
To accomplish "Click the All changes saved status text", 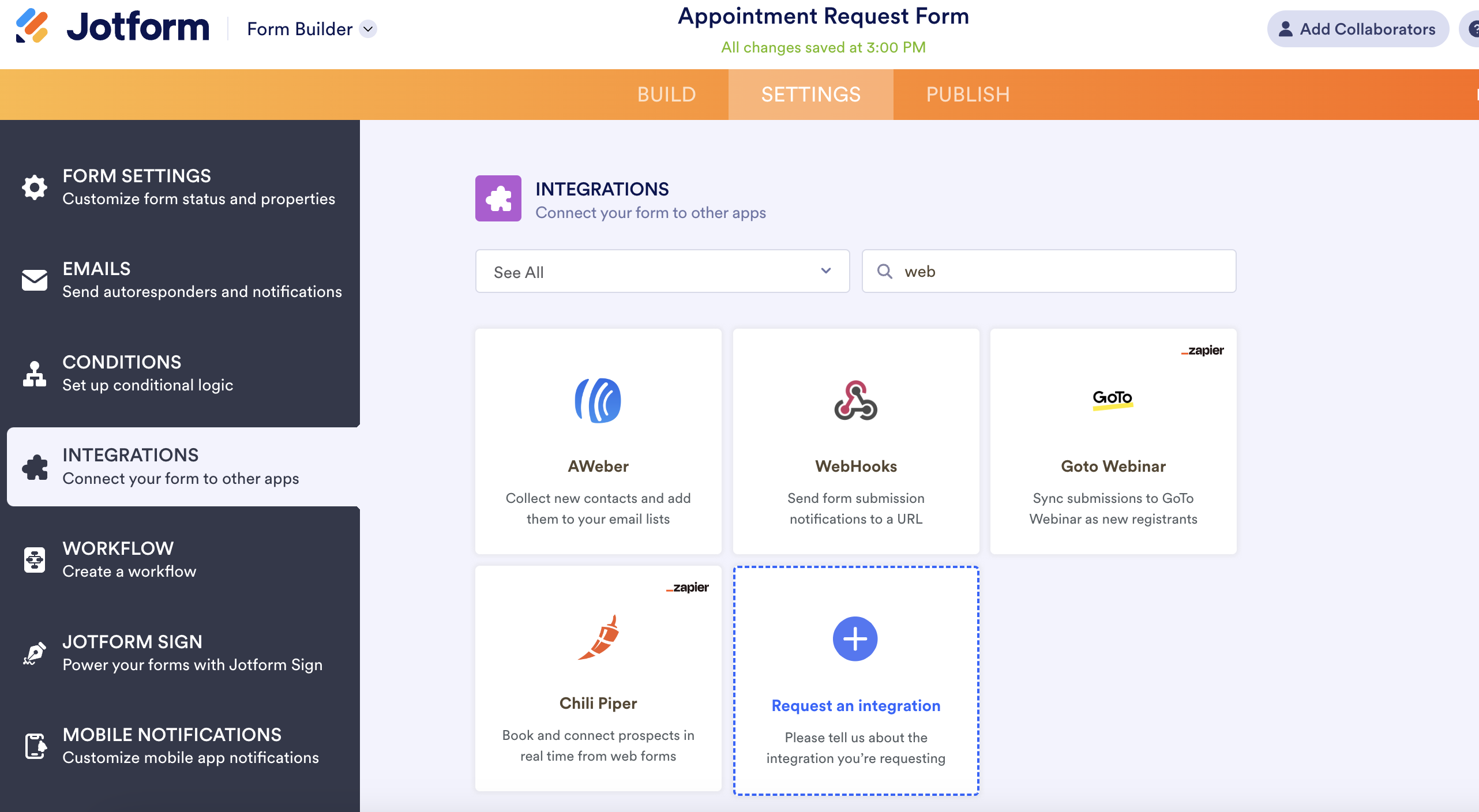I will 823,47.
